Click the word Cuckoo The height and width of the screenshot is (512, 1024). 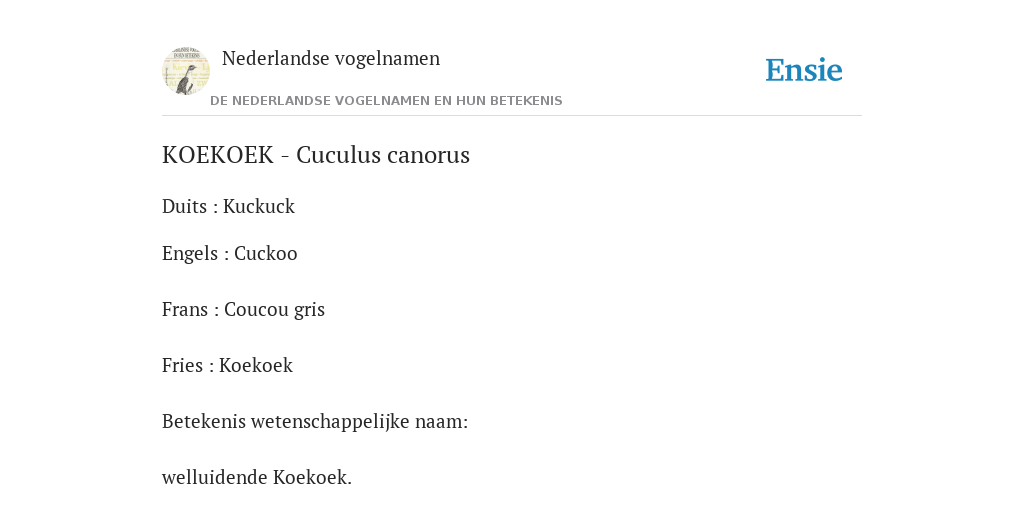coord(266,253)
